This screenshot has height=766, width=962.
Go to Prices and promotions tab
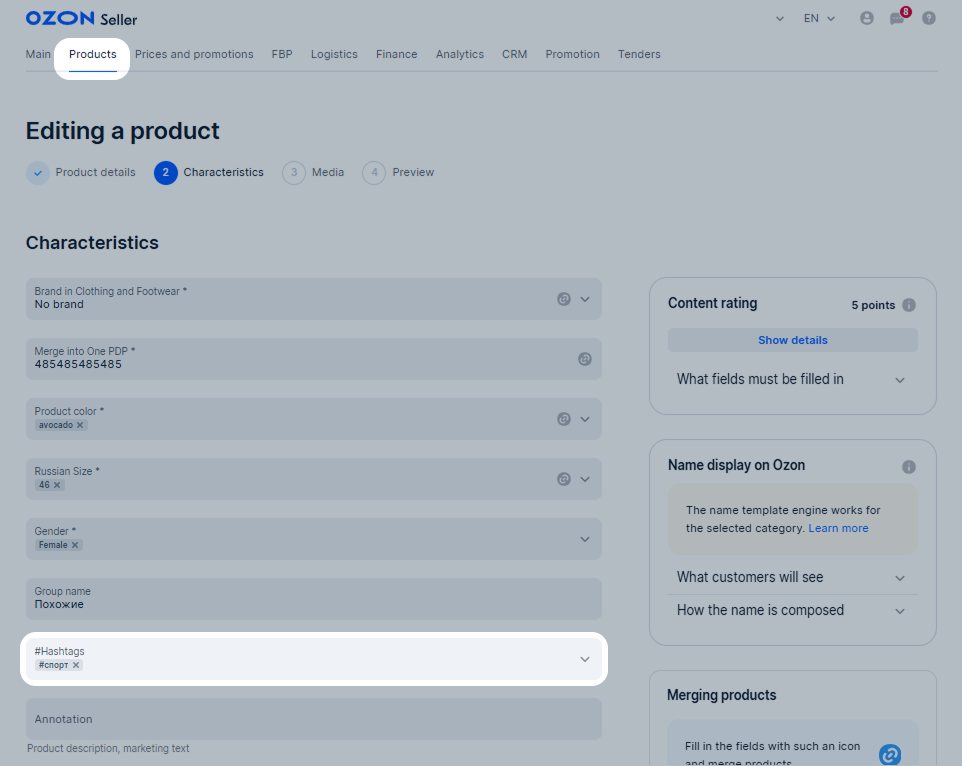pos(194,54)
